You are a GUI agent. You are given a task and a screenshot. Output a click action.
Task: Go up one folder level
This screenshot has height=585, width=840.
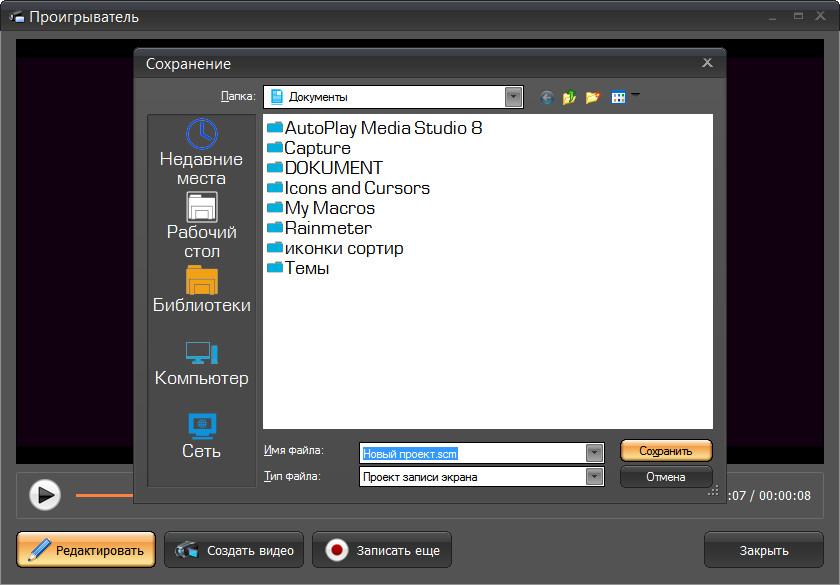click(x=569, y=98)
